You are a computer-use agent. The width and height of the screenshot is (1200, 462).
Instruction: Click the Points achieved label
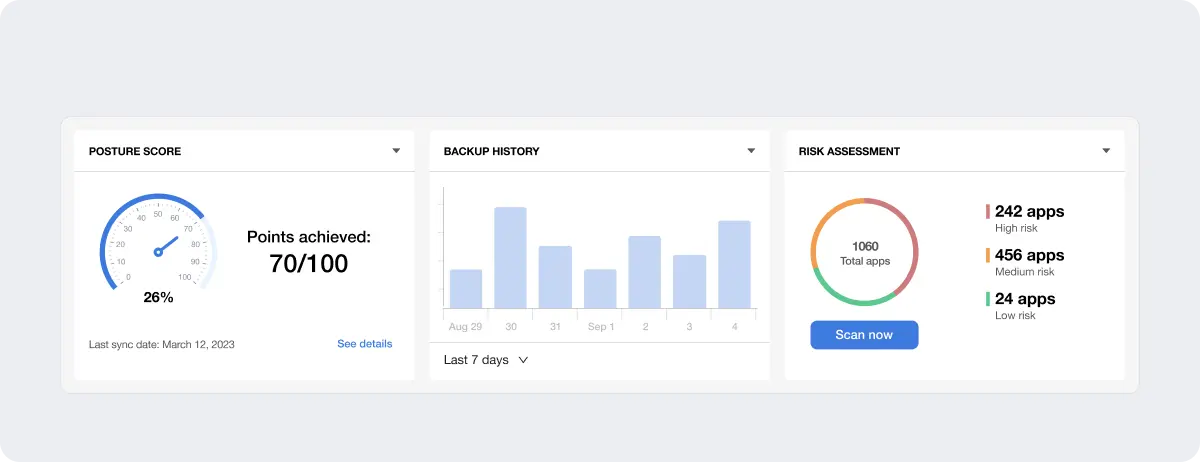point(309,237)
